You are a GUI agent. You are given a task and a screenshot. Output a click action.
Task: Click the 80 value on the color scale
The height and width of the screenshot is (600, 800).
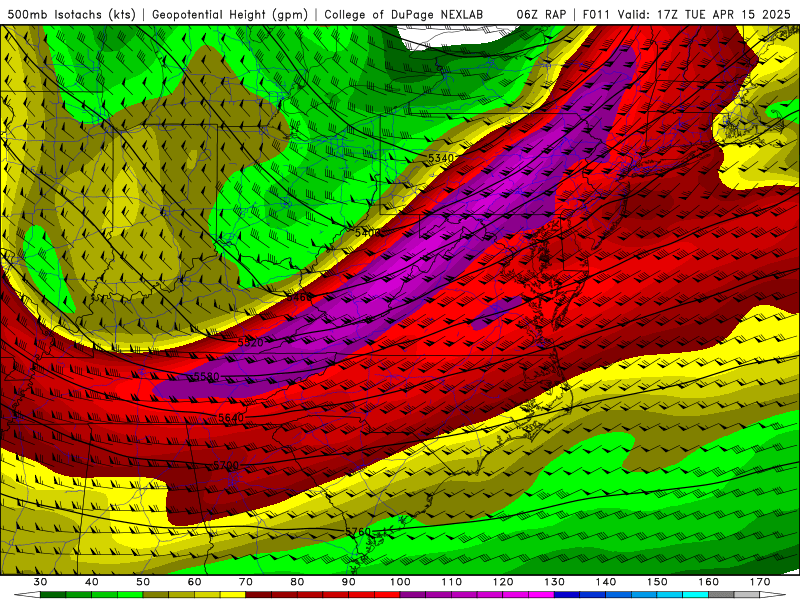coord(297,582)
